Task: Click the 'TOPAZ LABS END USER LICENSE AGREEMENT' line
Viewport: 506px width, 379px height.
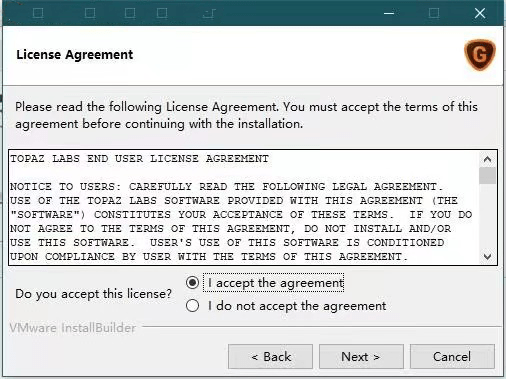Action: [x=139, y=158]
